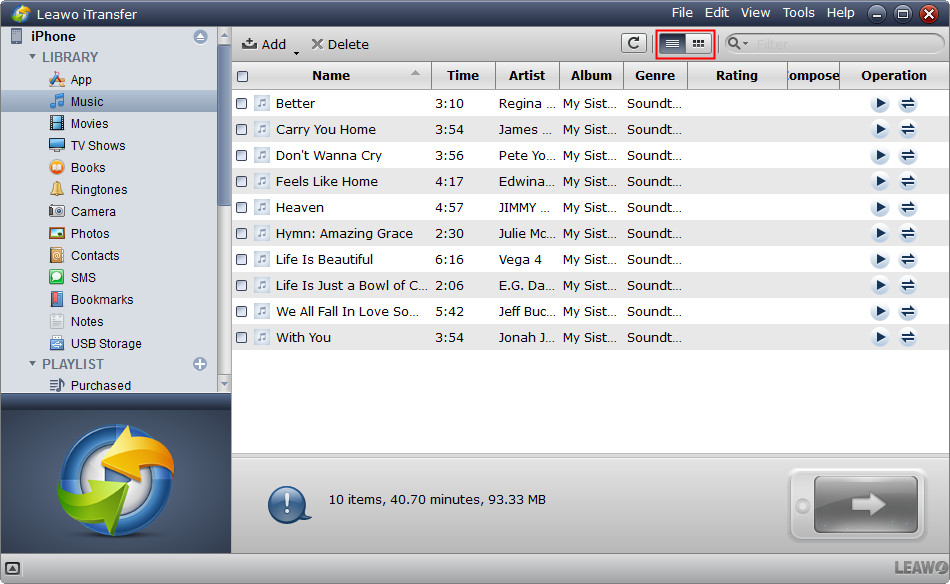Add a new playlist with plus icon
The image size is (950, 584).
click(x=200, y=364)
